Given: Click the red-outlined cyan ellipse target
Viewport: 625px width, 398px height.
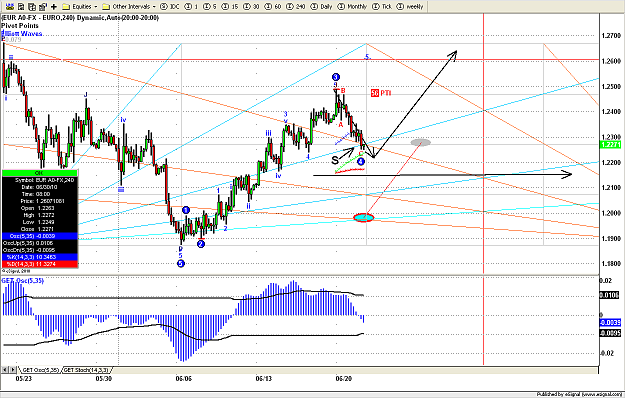Looking at the screenshot, I should click(x=364, y=218).
